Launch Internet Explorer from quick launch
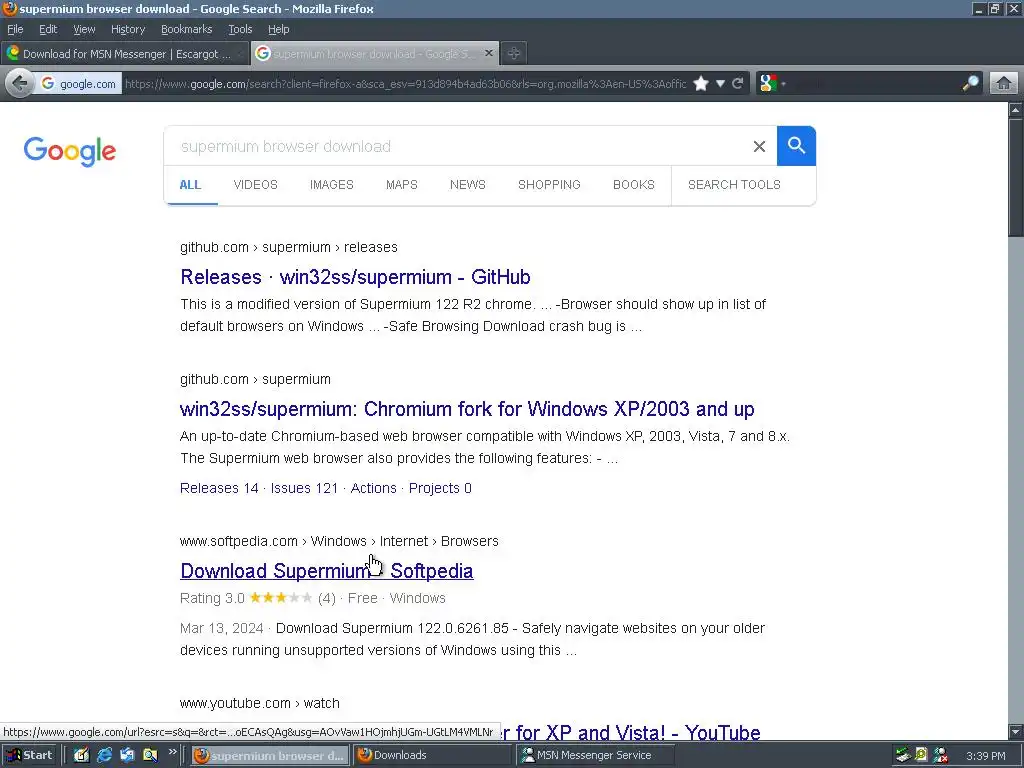 coord(104,755)
